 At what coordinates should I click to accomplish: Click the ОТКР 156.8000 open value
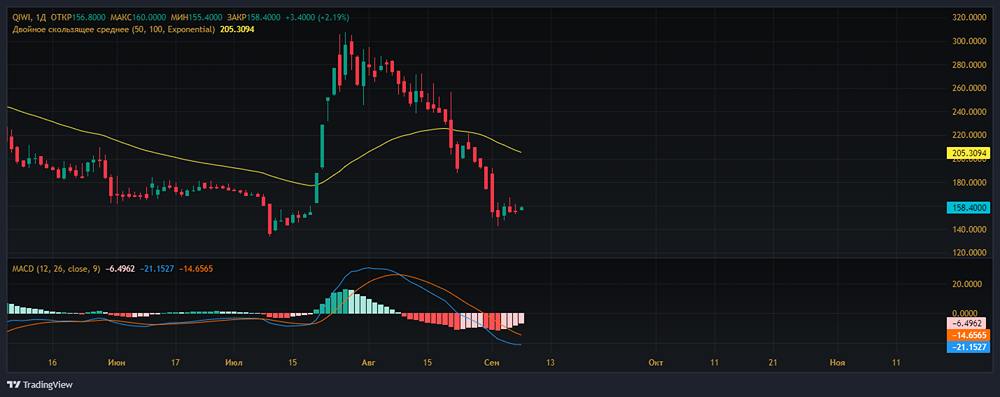(x=77, y=17)
